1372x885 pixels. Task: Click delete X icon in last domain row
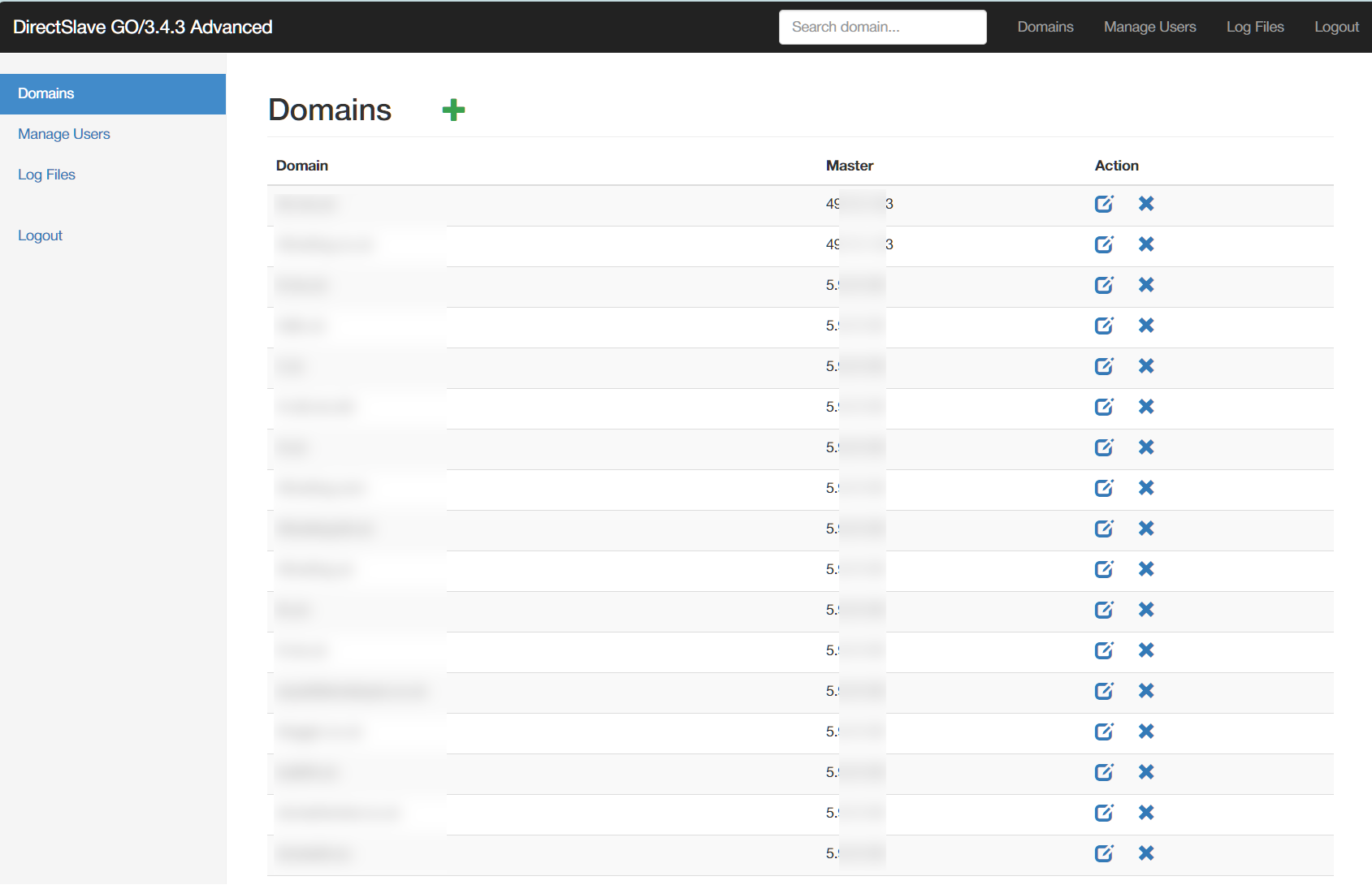[x=1145, y=853]
